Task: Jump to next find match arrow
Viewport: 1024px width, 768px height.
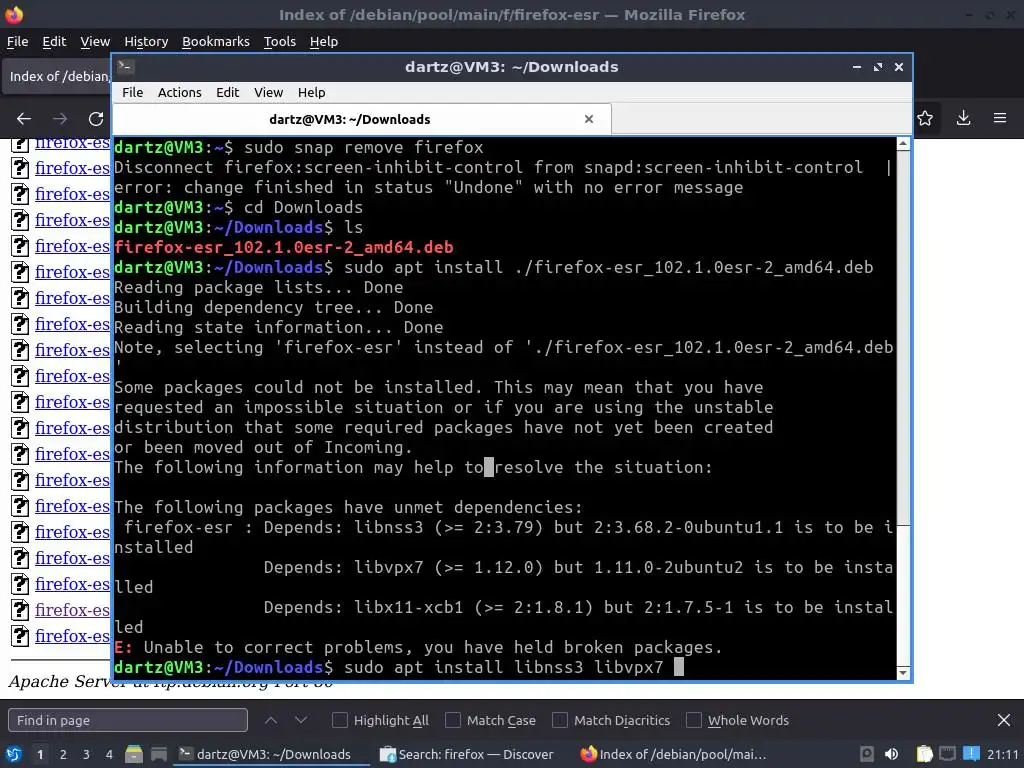Action: [x=301, y=720]
